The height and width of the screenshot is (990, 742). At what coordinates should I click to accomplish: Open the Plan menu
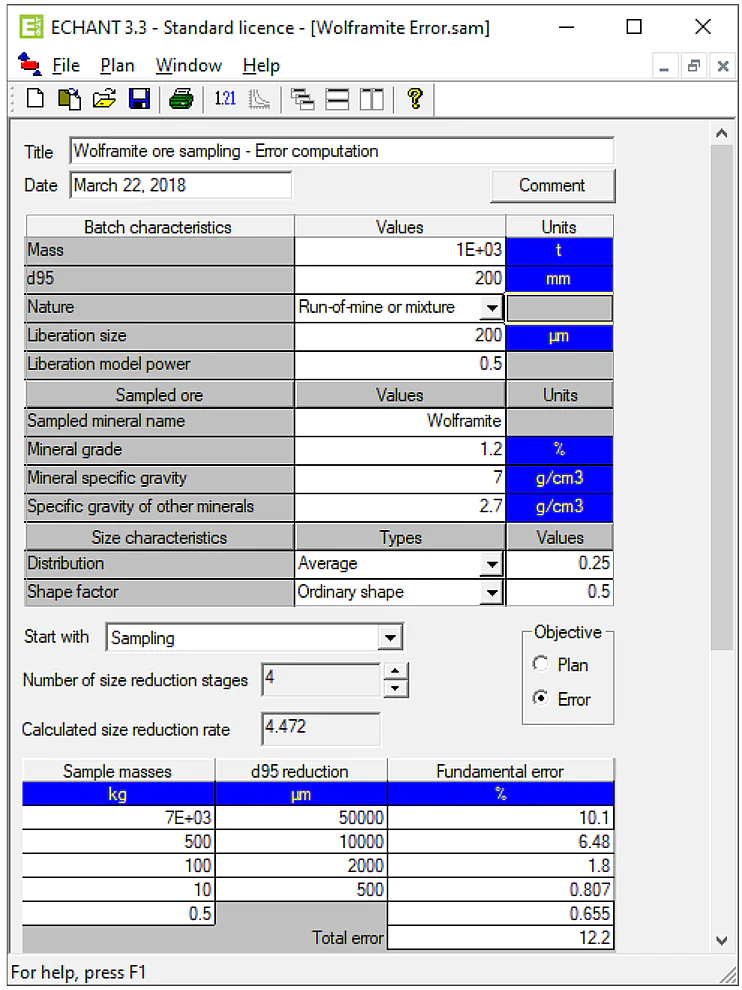(117, 66)
